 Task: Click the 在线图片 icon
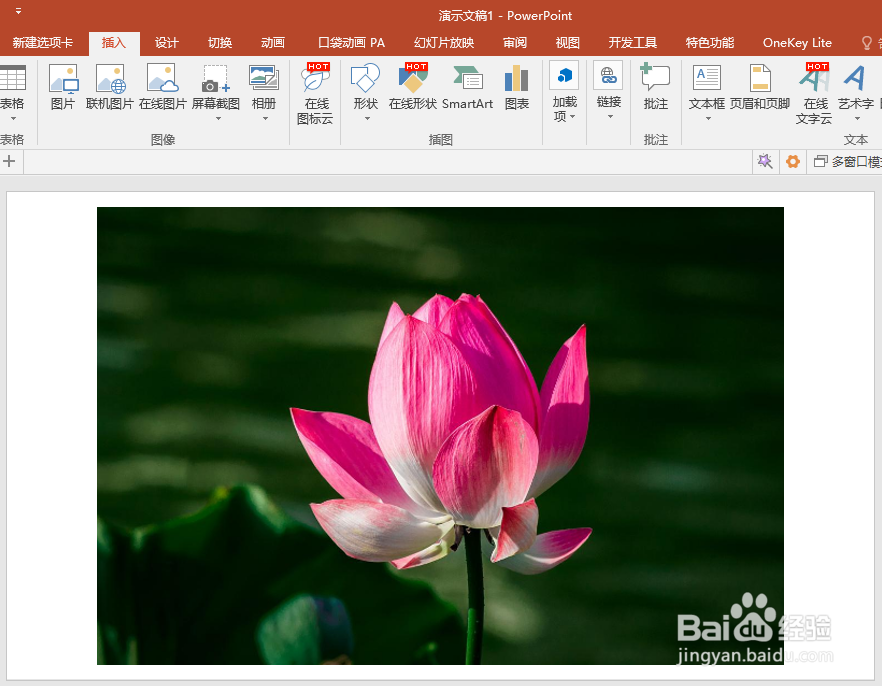162,78
